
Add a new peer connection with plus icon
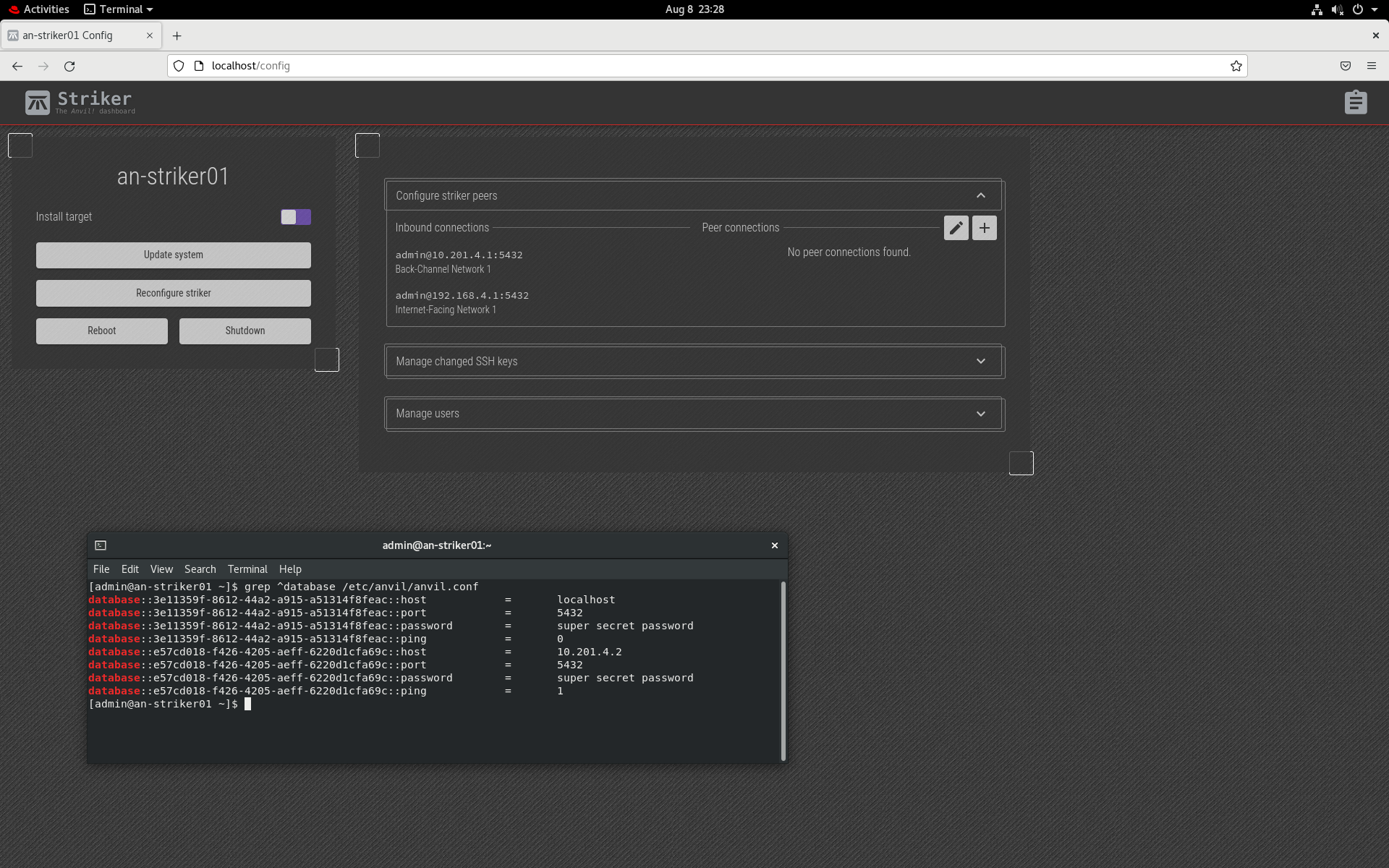point(984,227)
